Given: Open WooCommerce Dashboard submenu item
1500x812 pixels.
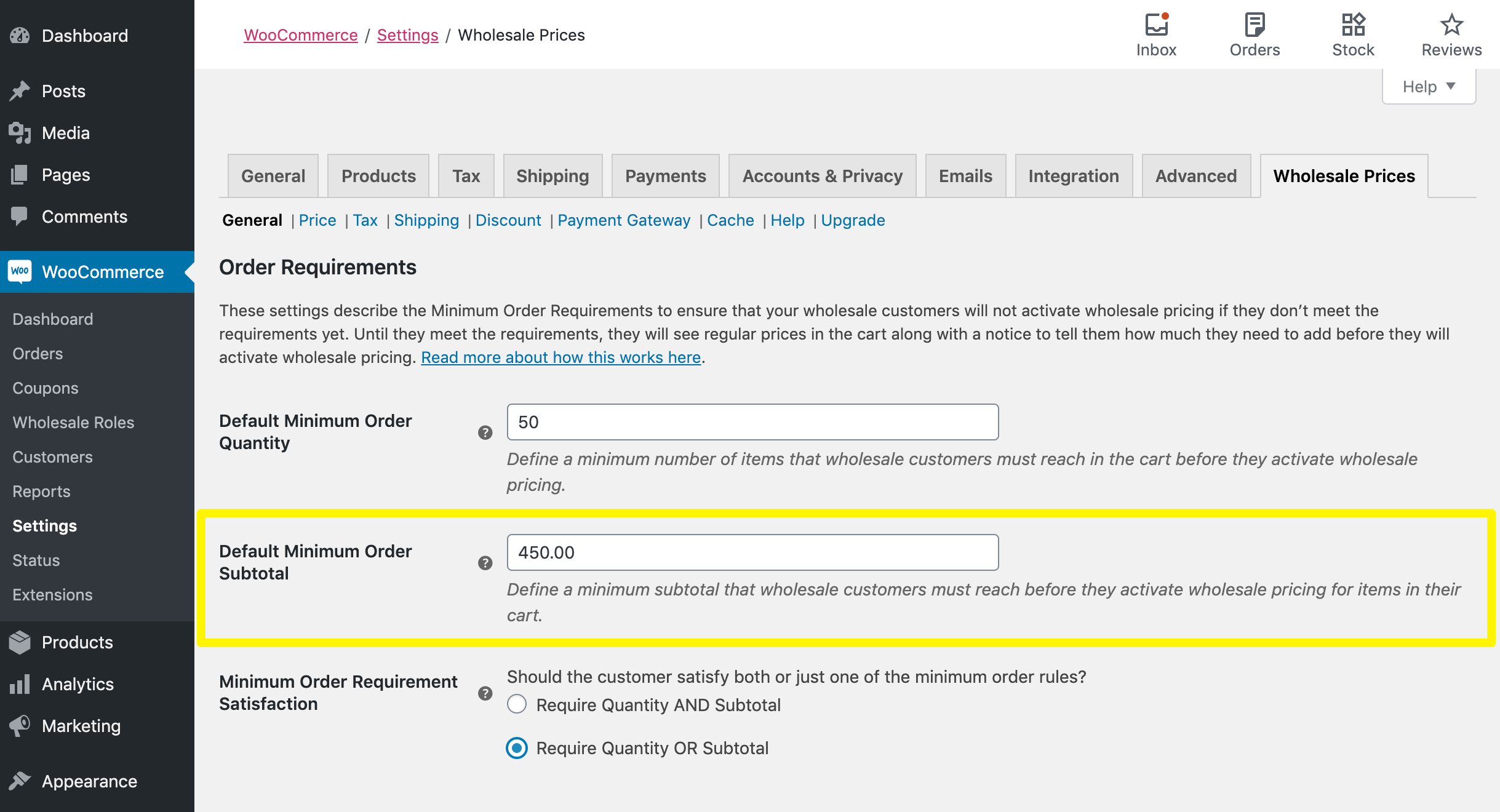Looking at the screenshot, I should click(53, 319).
